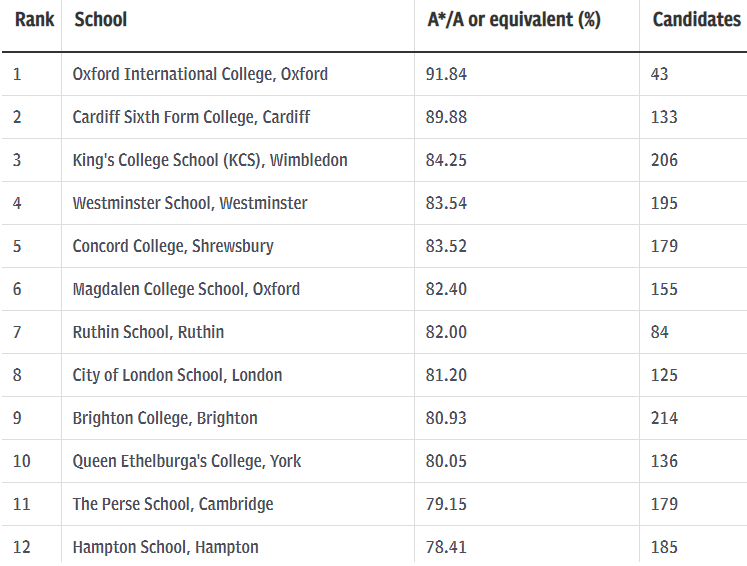The image size is (747, 566).
Task: Click the 214 candidates cell
Action: [664, 418]
